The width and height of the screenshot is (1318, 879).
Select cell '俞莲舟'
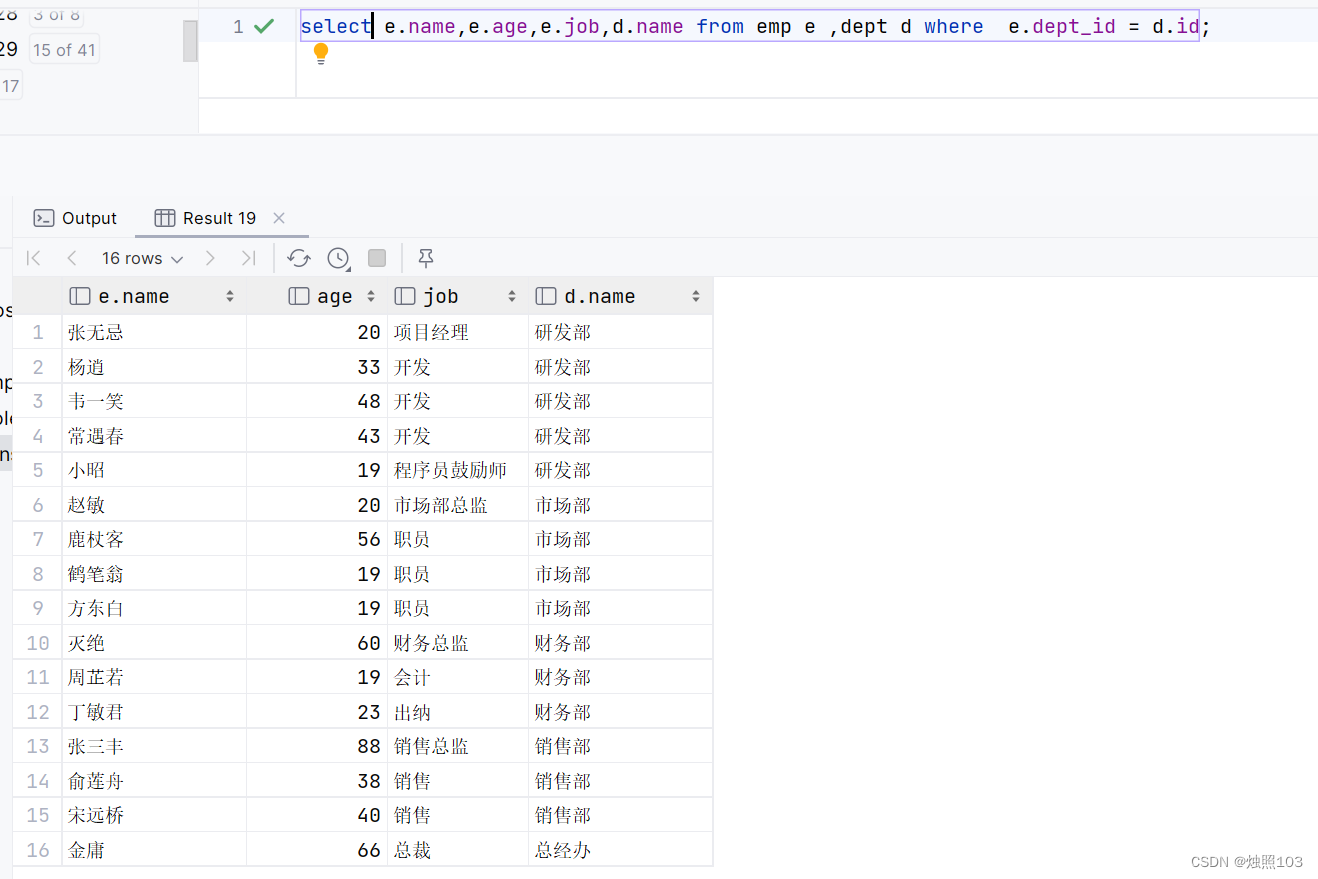[154, 781]
